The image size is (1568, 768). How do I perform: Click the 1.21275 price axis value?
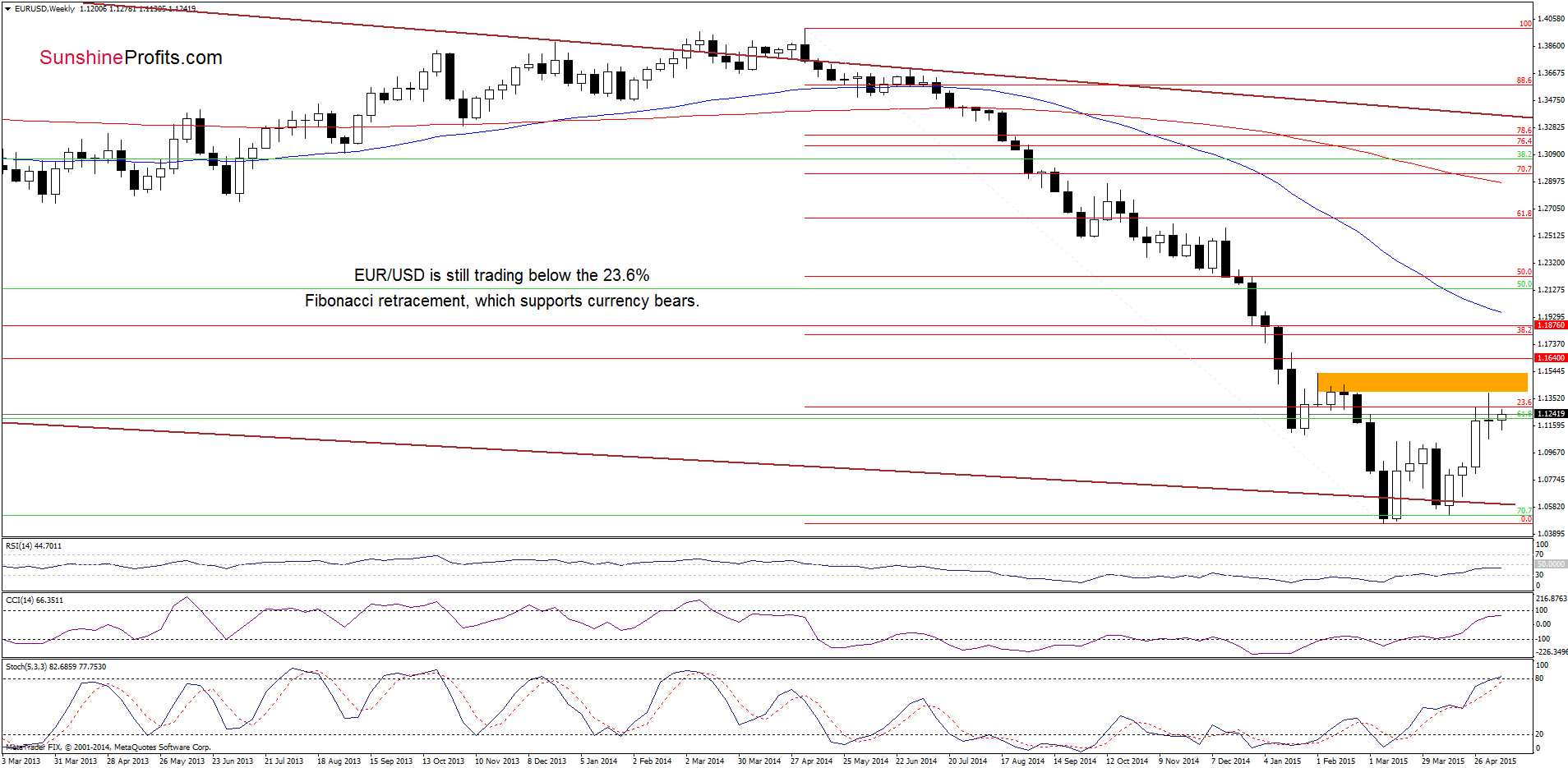(x=1551, y=290)
